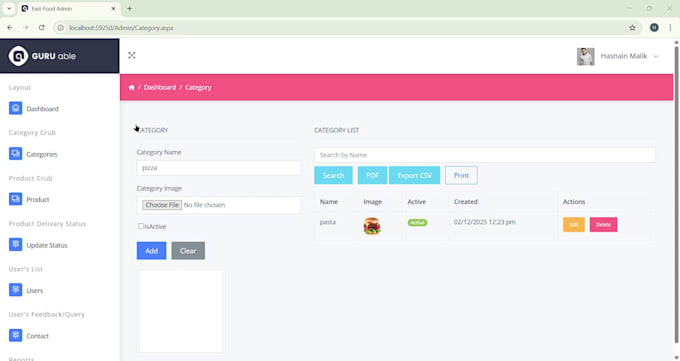The height and width of the screenshot is (361, 680).
Task: Click Hasnain Malik profile avatar
Action: (585, 56)
